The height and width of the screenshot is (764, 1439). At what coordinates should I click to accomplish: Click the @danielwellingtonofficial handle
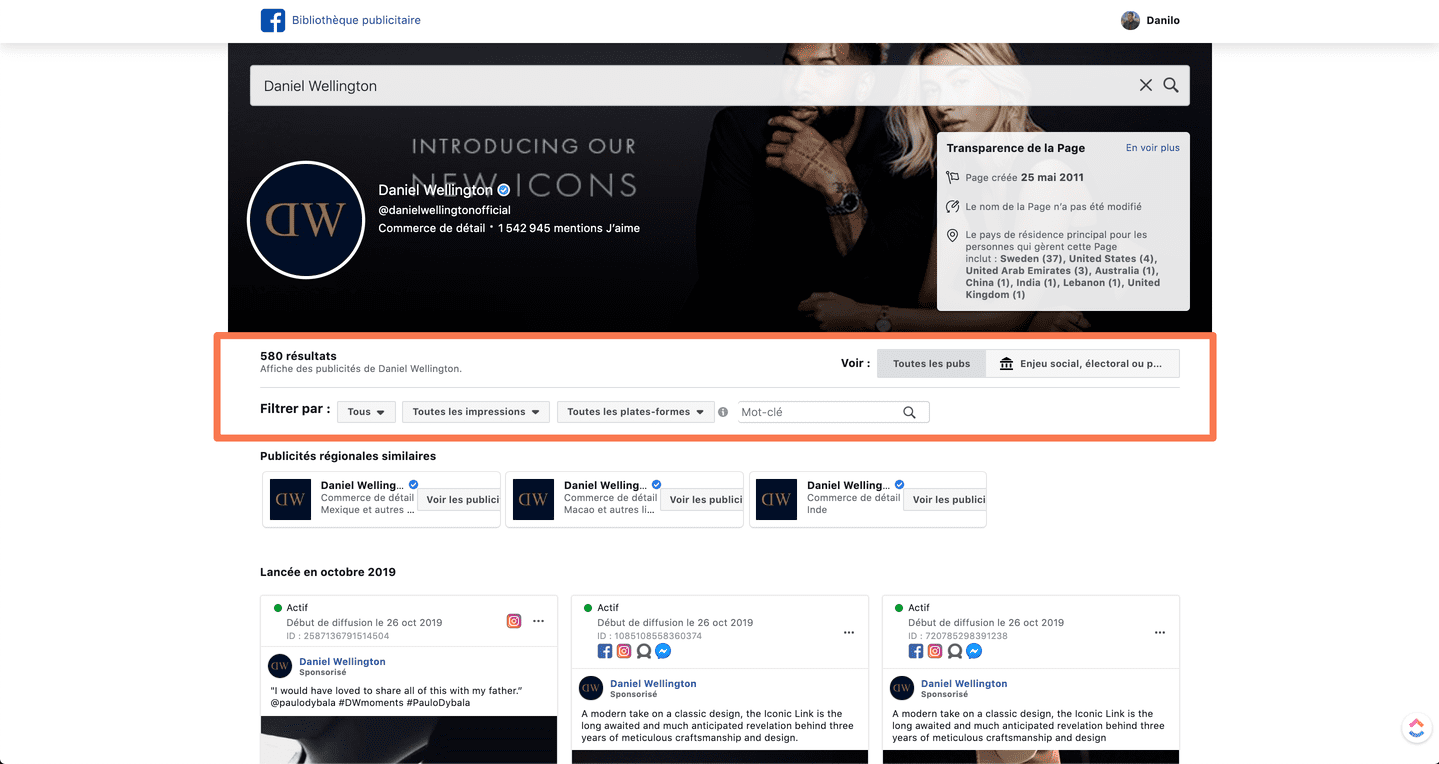[x=444, y=210]
